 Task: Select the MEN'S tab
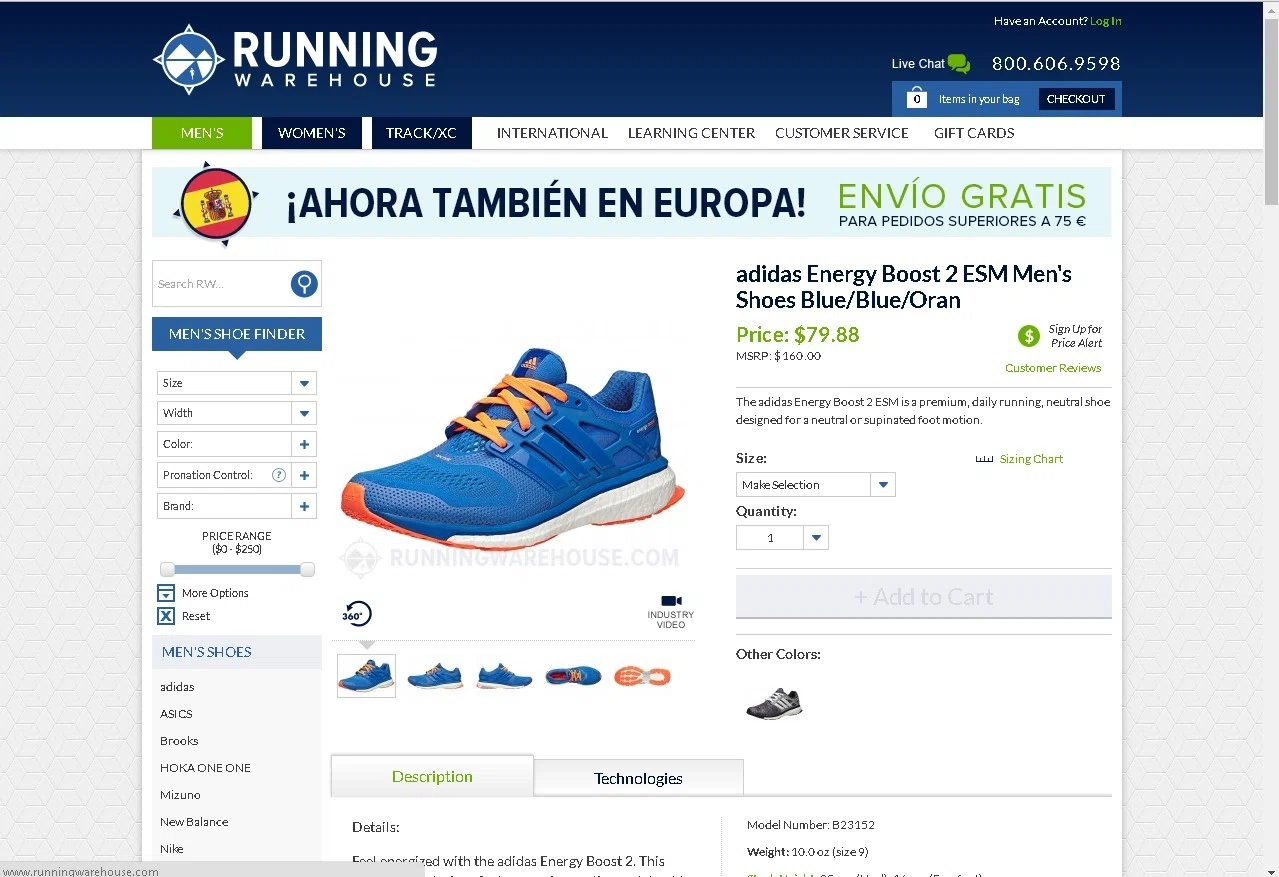(x=202, y=133)
